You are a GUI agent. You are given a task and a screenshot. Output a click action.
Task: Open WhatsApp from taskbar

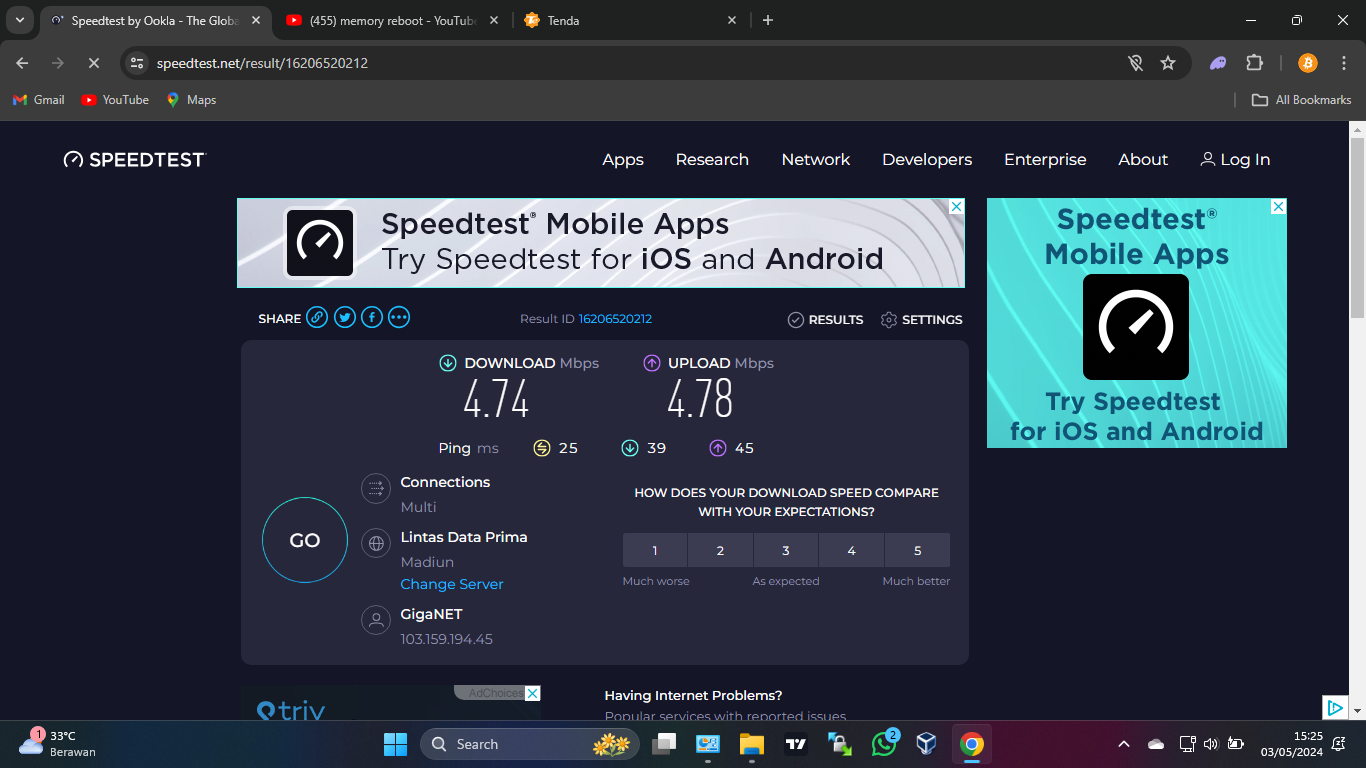884,744
